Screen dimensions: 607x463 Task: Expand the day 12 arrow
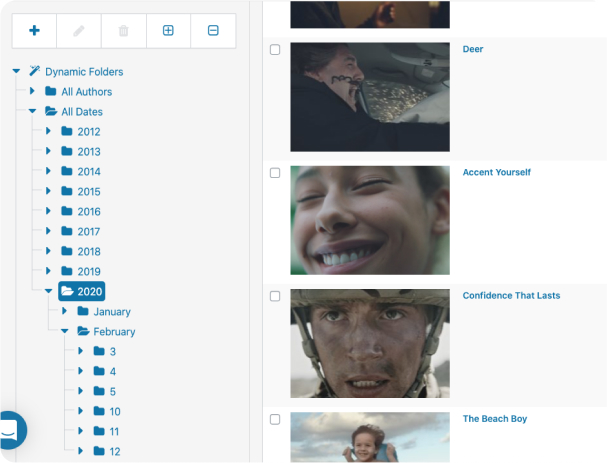click(x=81, y=451)
